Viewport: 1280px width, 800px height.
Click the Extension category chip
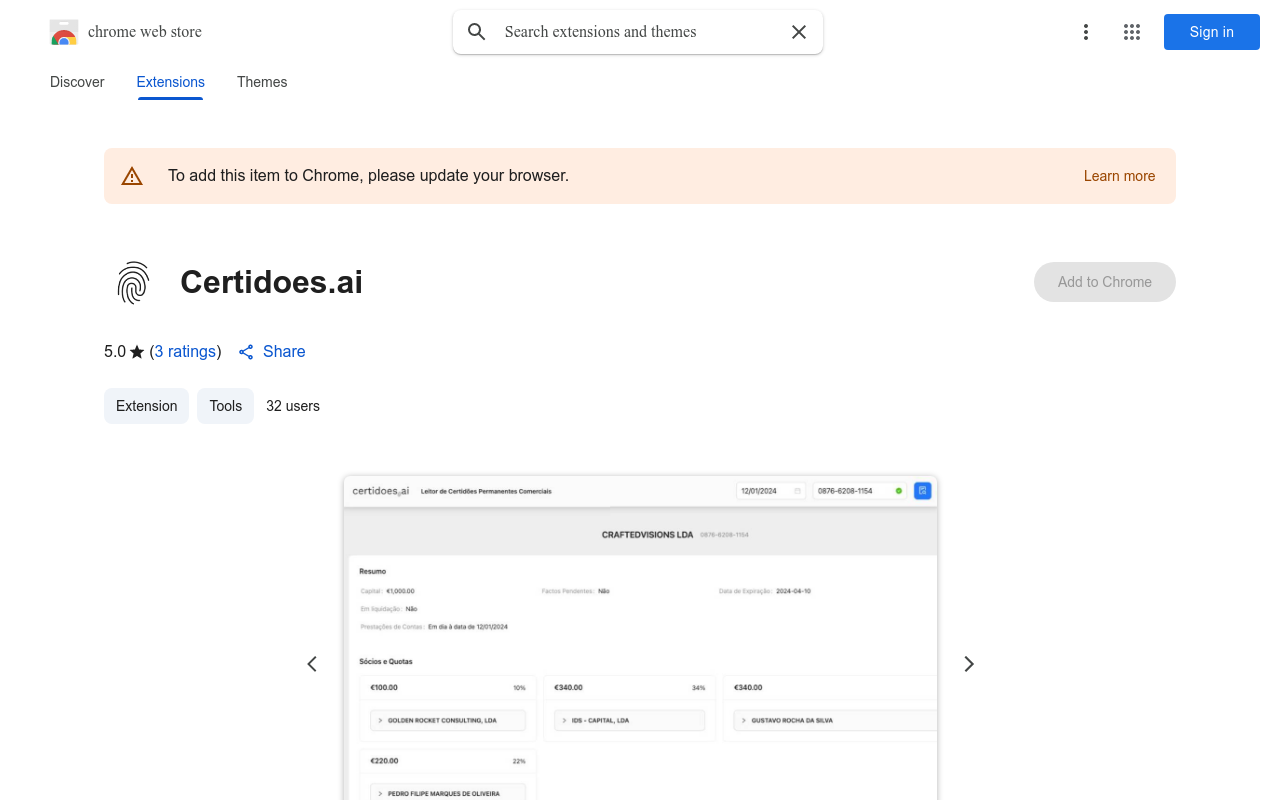pos(146,406)
